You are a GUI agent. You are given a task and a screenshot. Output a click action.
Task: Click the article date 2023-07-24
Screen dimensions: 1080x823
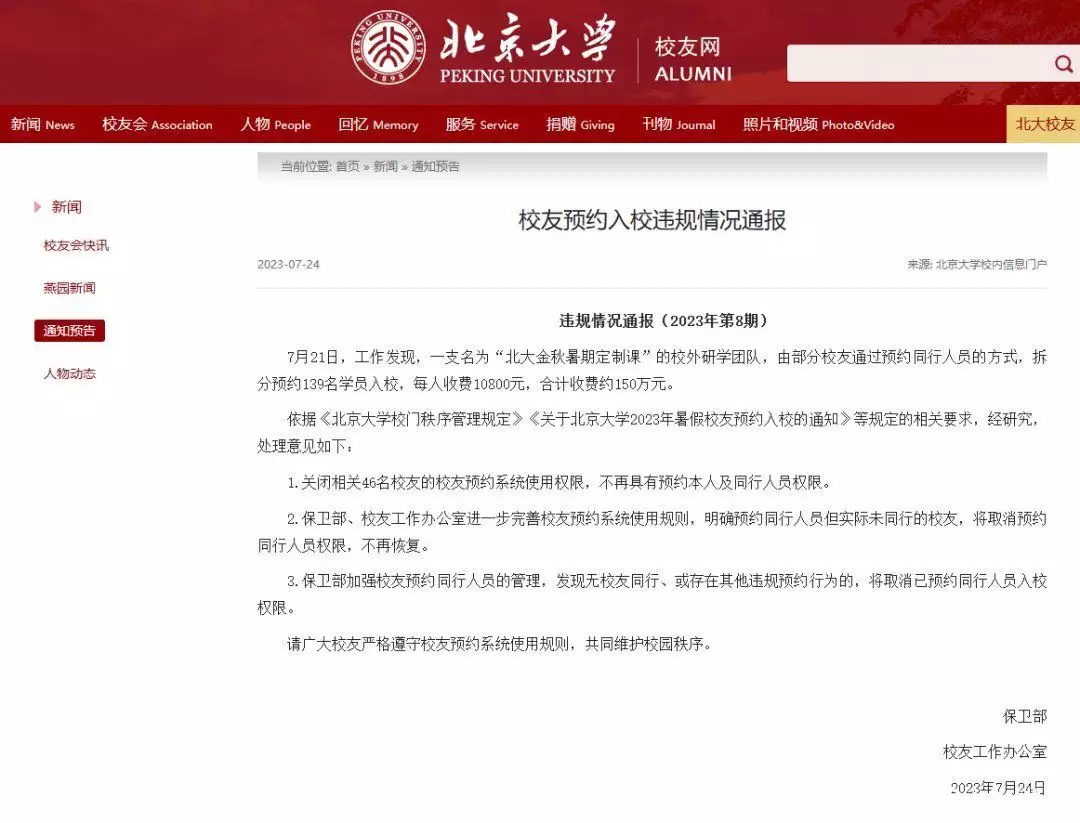pyautogui.click(x=289, y=264)
